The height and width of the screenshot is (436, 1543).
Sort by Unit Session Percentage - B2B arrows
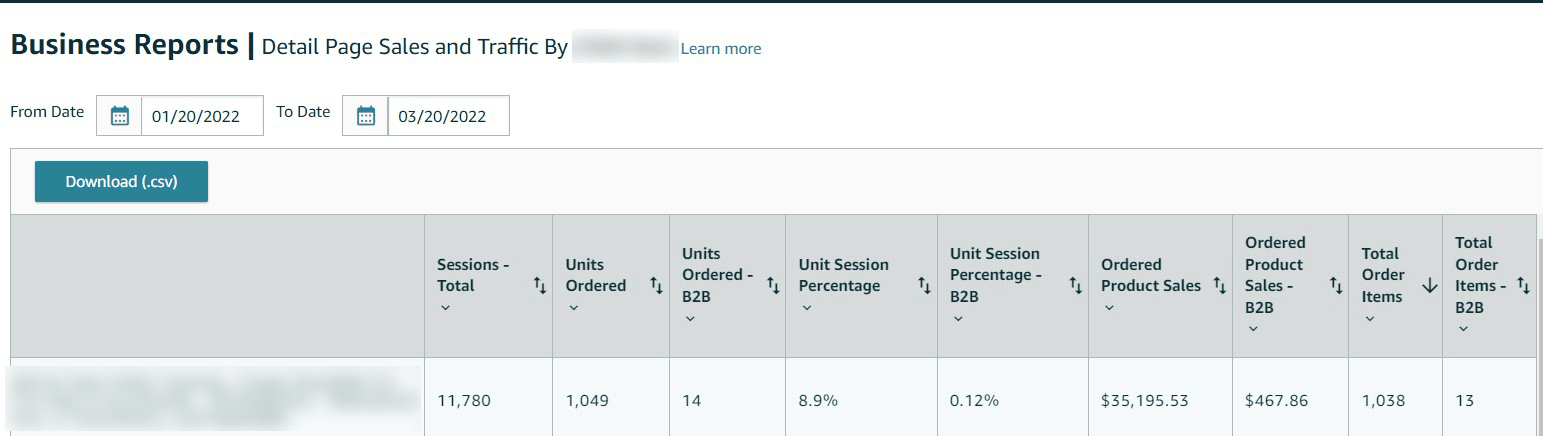[1076, 286]
